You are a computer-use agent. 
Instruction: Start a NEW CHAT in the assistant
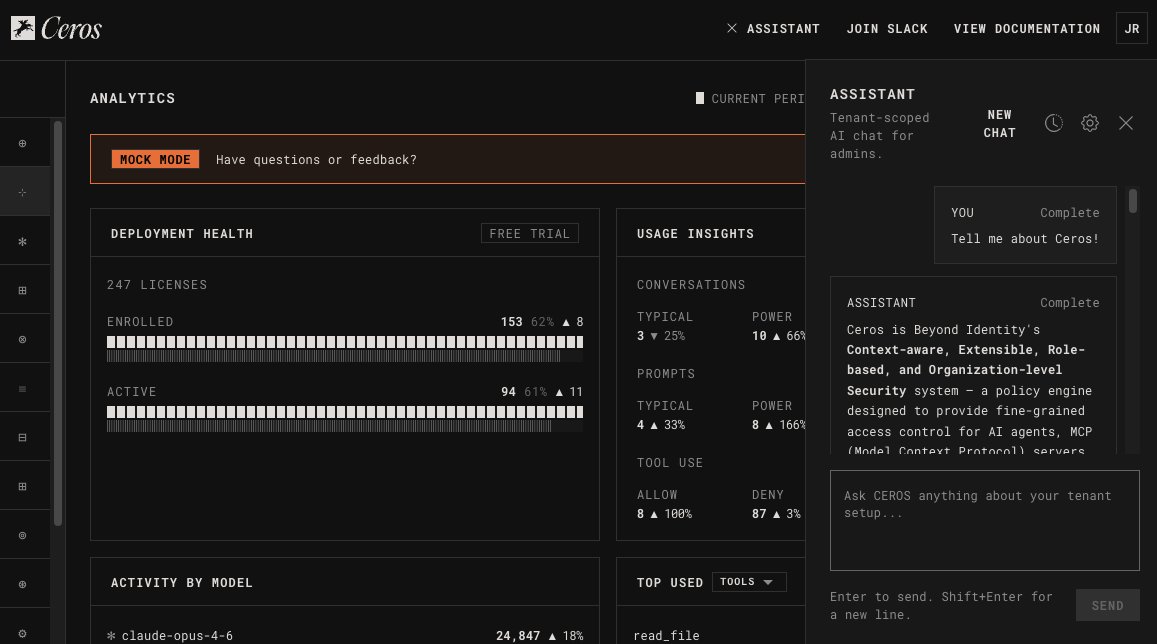(999, 124)
